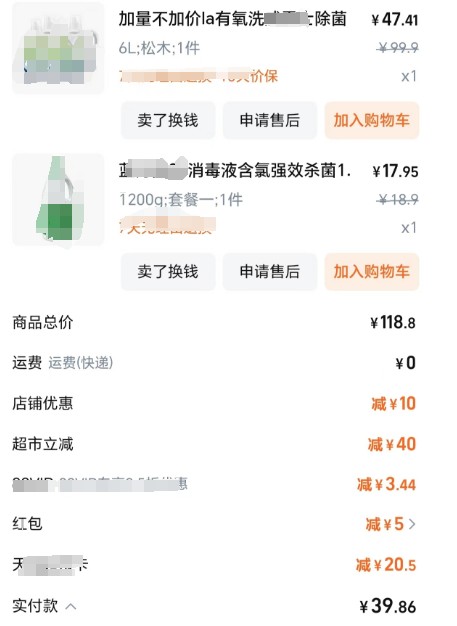
Task: Tap 卖了换钱 for the 6L detergent
Action: [168, 120]
